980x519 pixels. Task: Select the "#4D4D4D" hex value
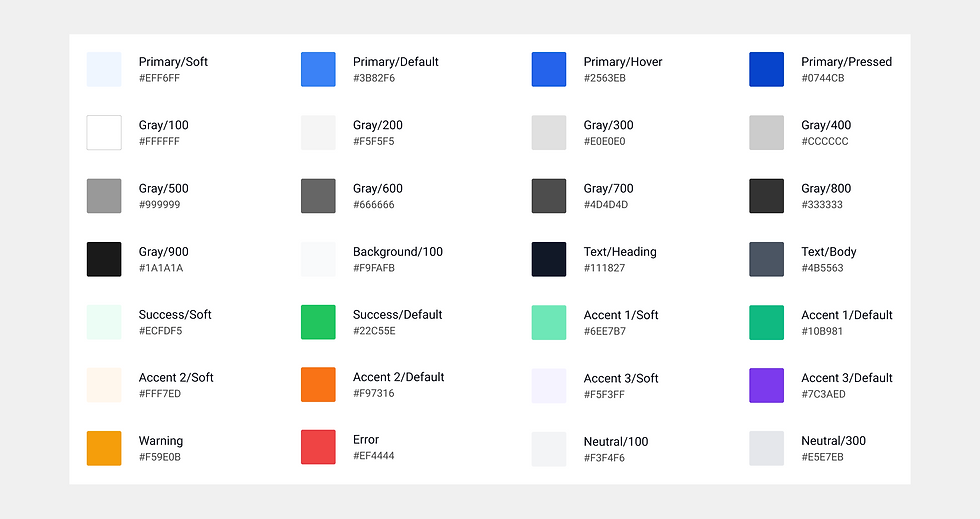pos(606,204)
